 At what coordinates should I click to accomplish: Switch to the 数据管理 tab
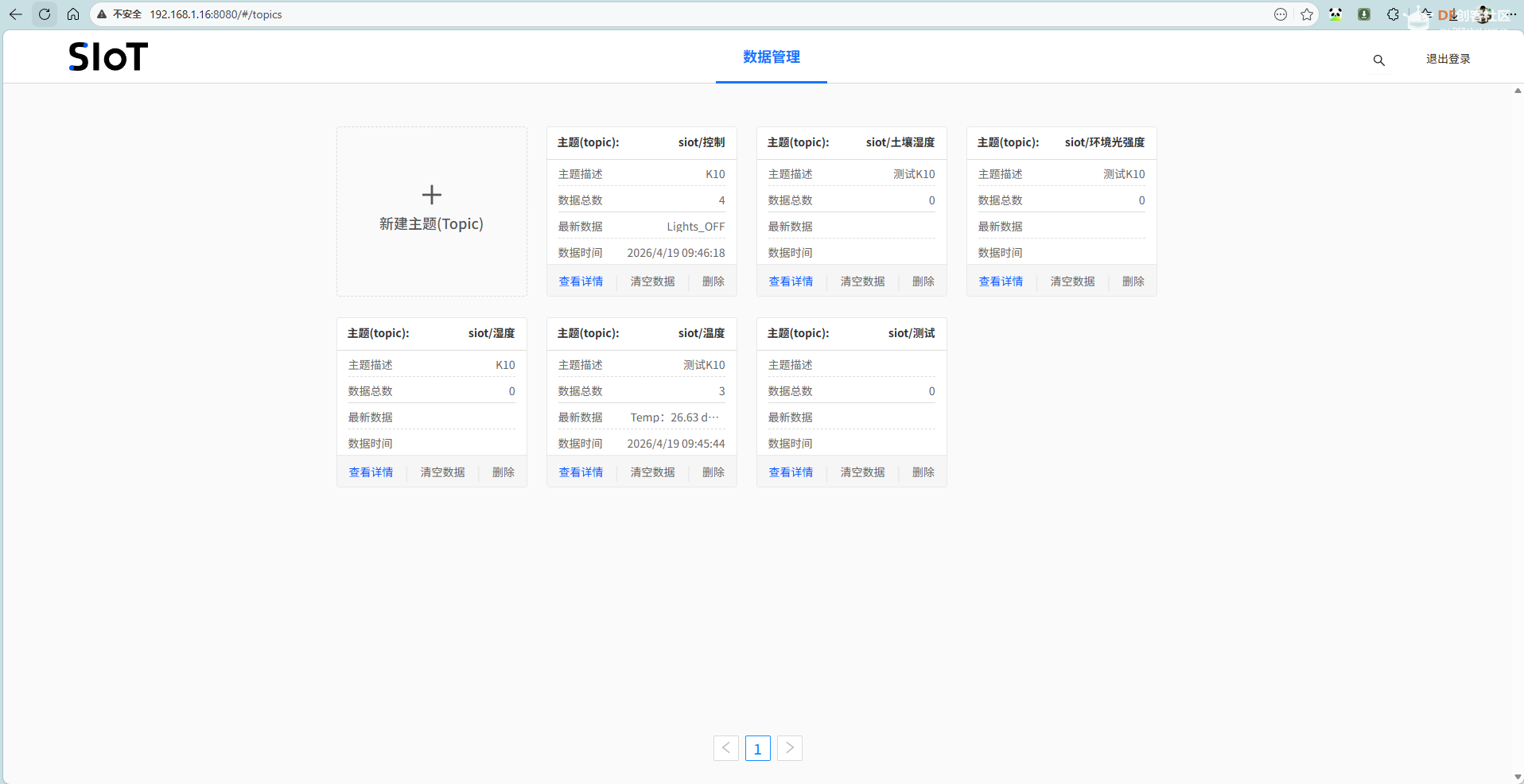click(x=770, y=57)
